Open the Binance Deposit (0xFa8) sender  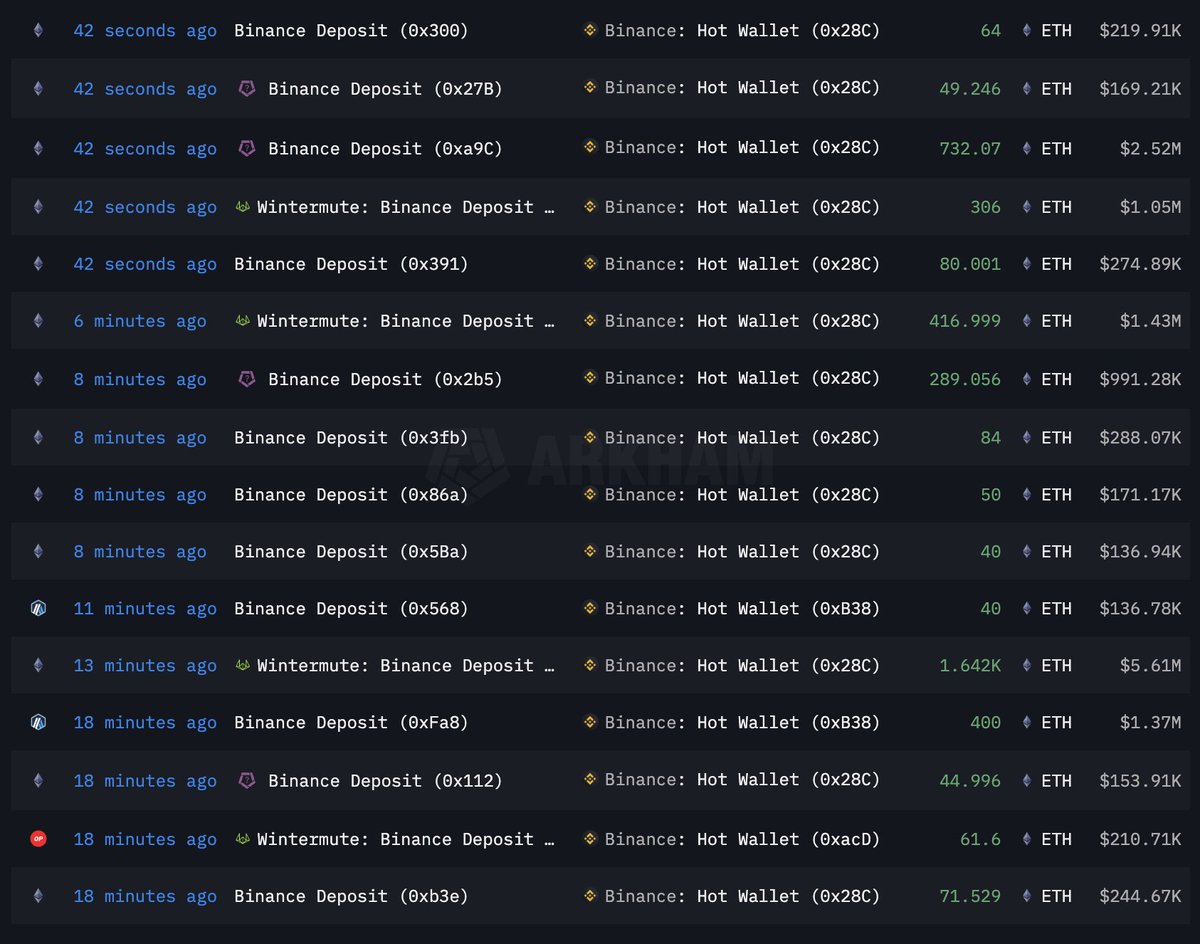(351, 722)
